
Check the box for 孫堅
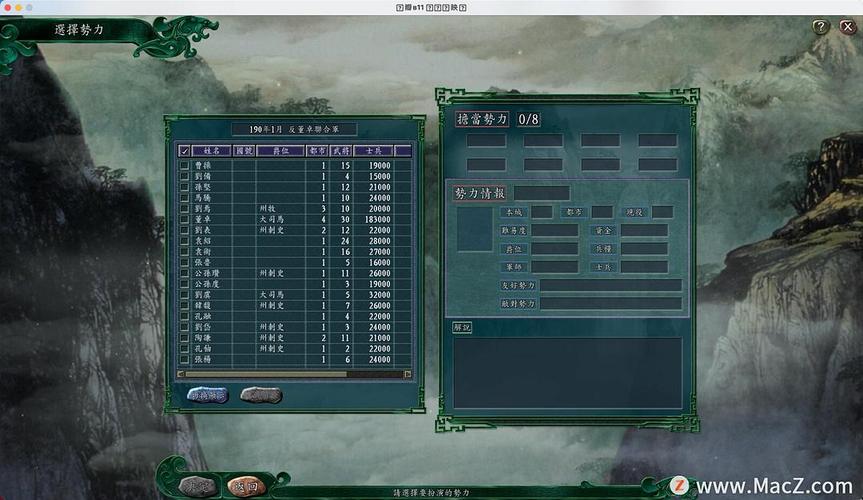pyautogui.click(x=184, y=187)
